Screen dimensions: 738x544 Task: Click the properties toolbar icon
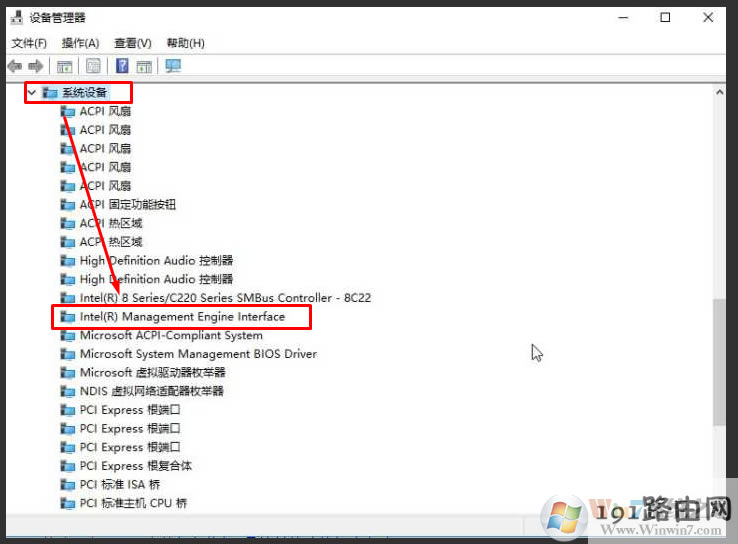click(93, 66)
